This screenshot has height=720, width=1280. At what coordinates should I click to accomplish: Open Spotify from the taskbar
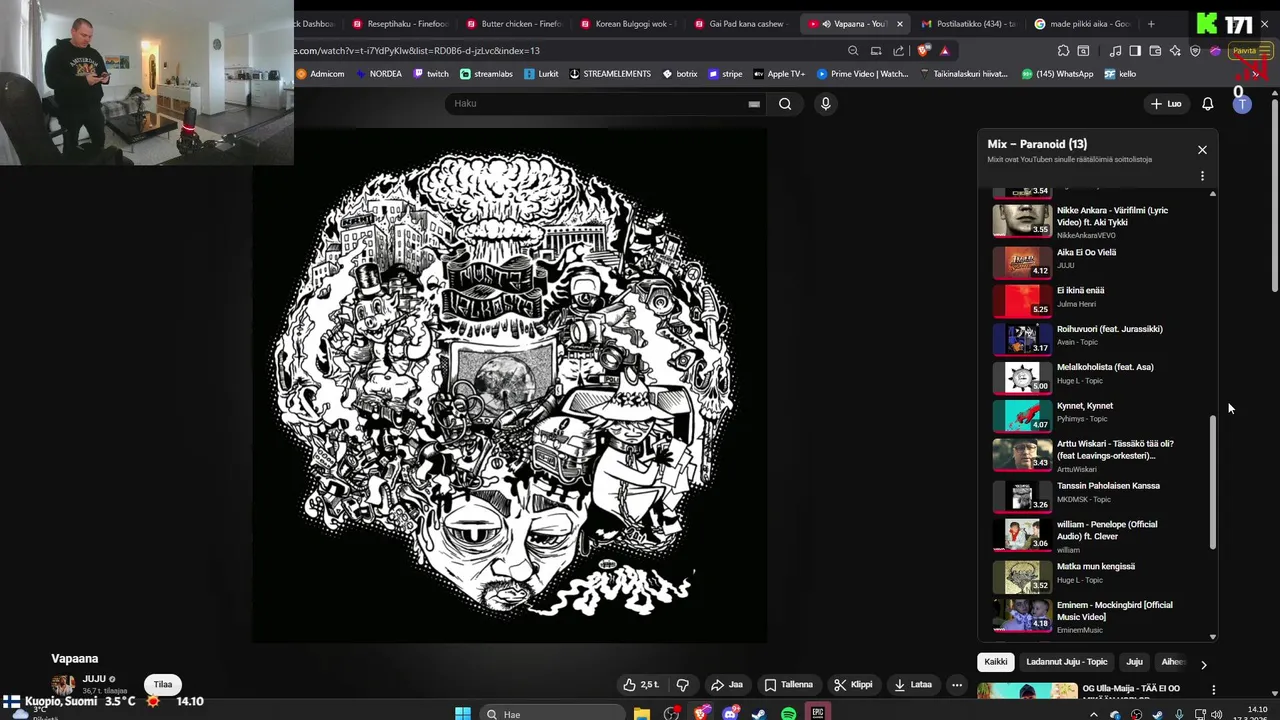pyautogui.click(x=788, y=713)
